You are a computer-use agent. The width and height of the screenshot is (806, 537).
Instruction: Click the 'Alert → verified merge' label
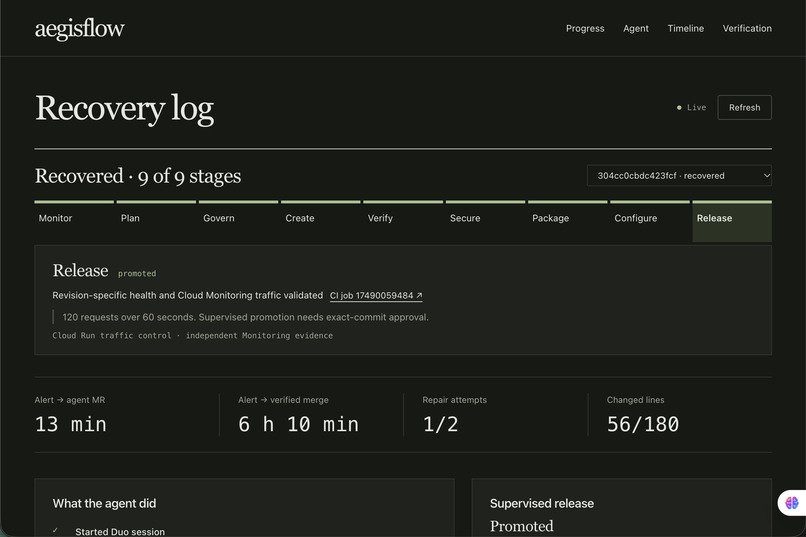tap(283, 400)
